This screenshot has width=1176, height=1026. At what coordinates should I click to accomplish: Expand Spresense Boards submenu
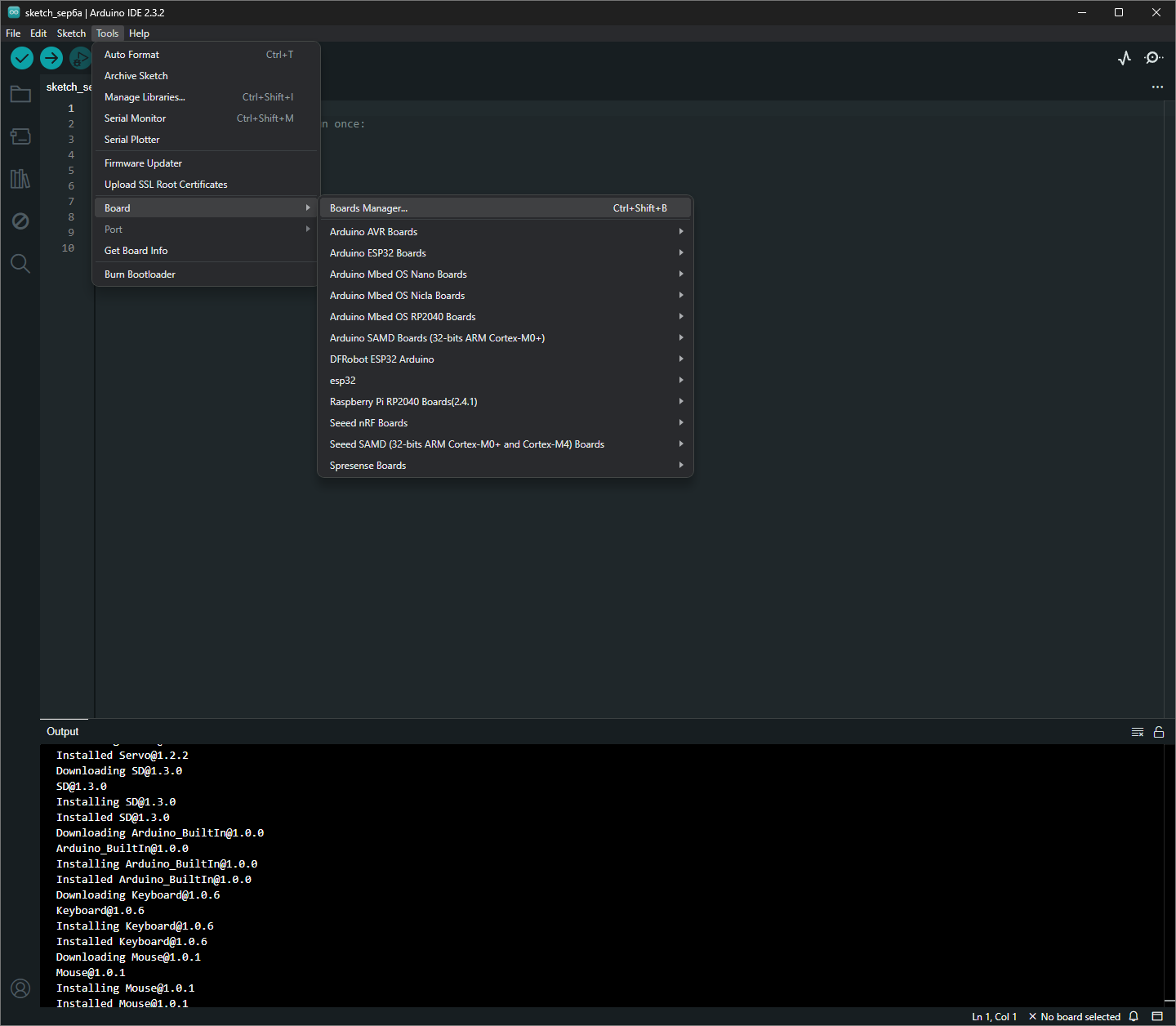pos(506,466)
